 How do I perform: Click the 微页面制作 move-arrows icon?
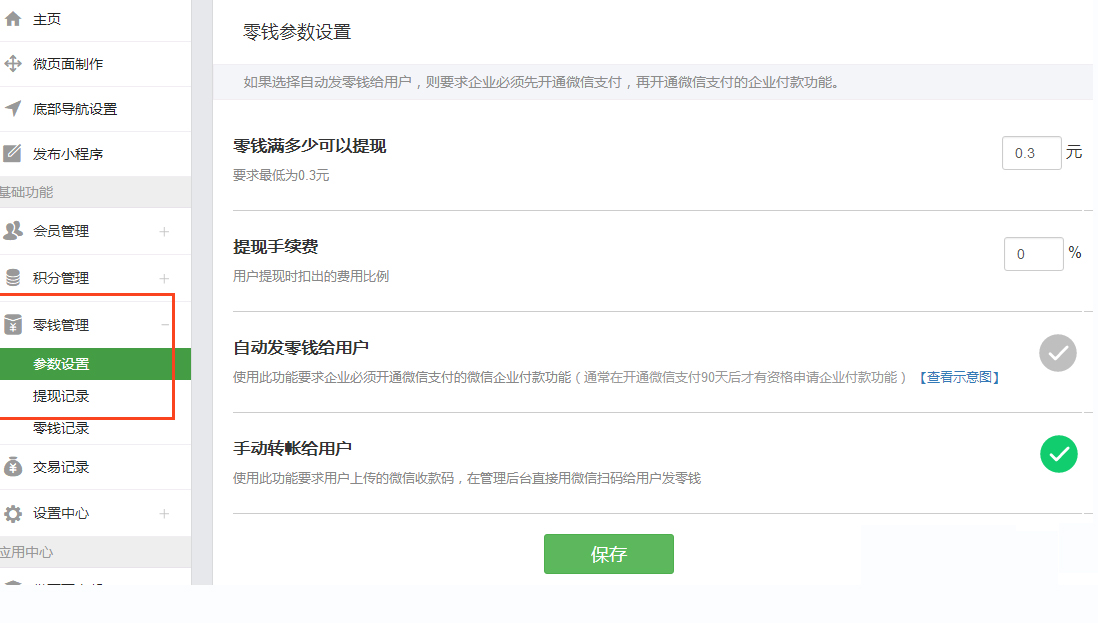13,64
